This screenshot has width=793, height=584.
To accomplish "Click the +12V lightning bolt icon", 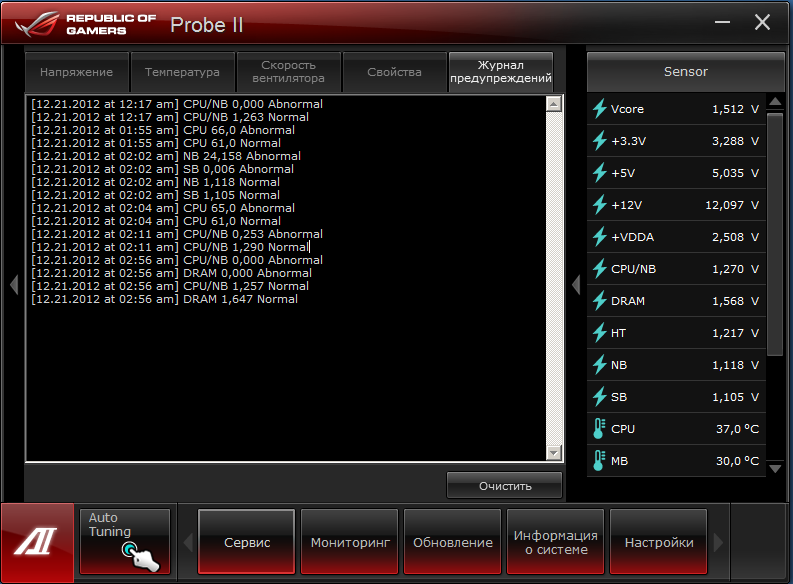I will pos(600,205).
